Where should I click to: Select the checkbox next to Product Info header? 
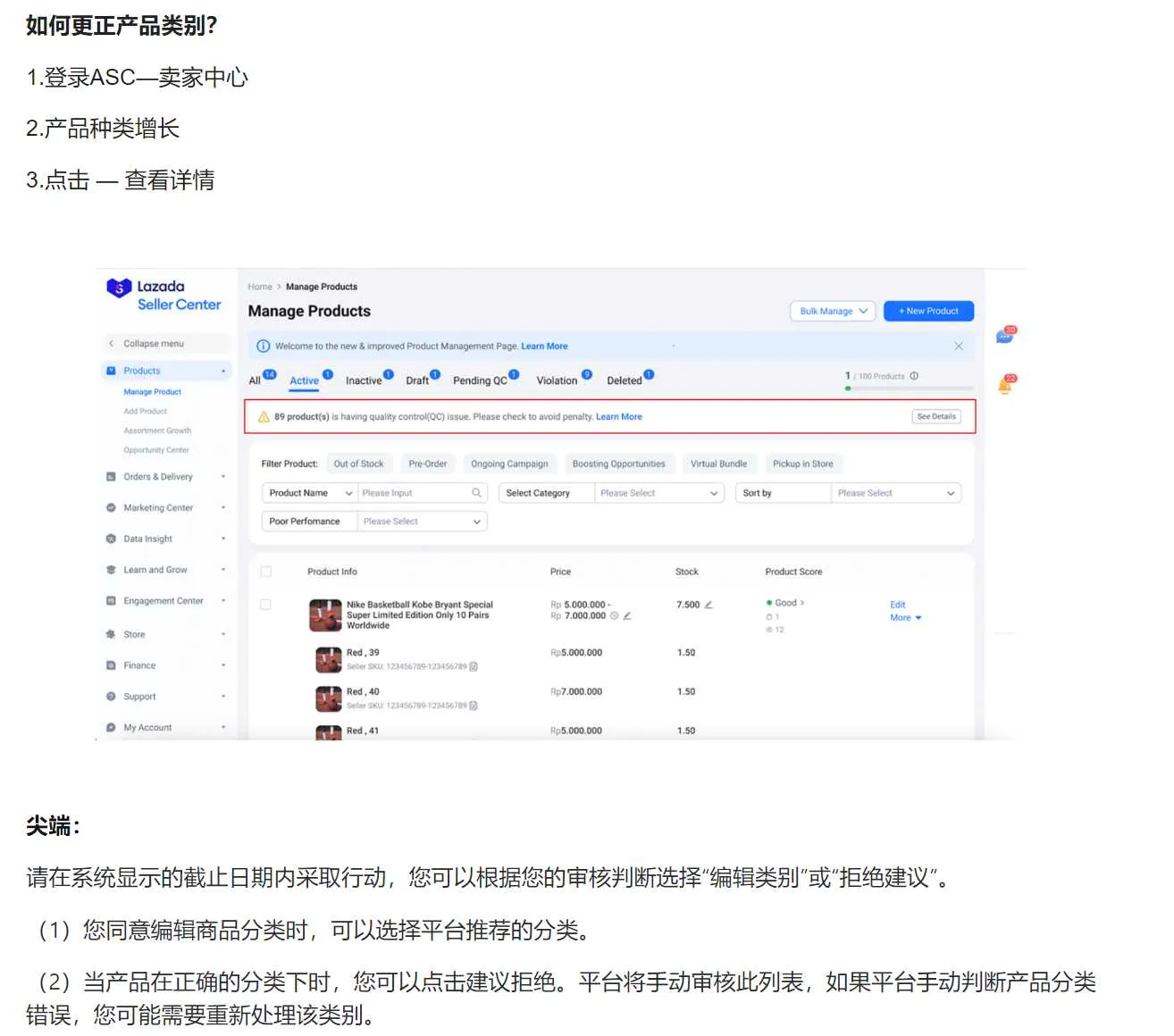(265, 572)
